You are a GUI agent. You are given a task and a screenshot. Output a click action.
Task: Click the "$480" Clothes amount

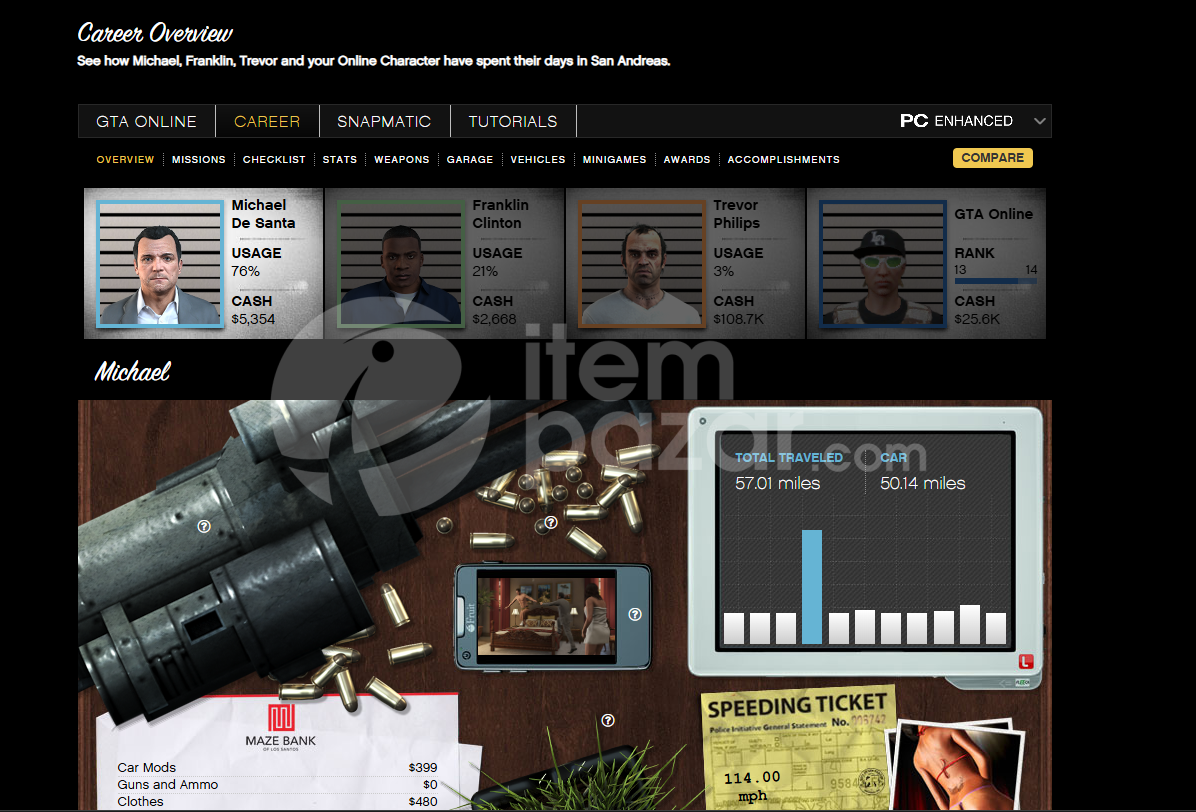(423, 801)
